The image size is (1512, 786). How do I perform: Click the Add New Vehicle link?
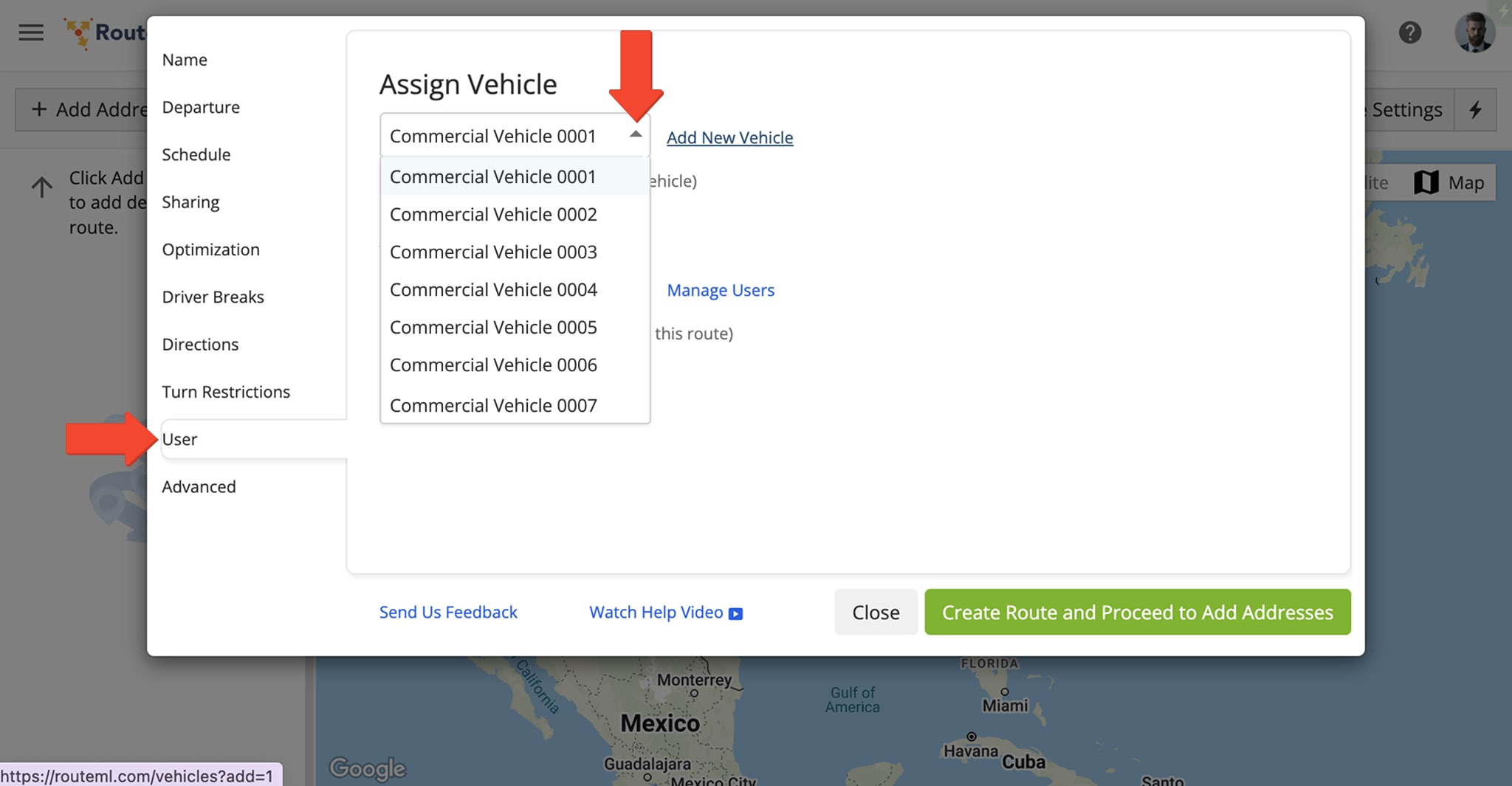tap(729, 137)
